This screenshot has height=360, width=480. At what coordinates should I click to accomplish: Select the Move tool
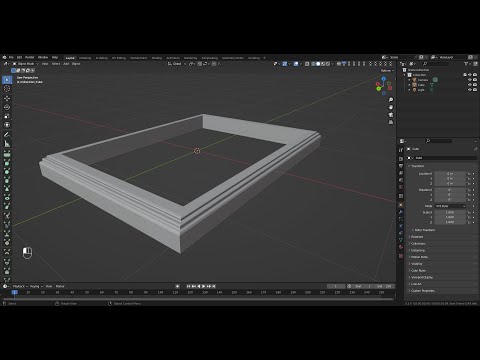[x=7, y=98]
